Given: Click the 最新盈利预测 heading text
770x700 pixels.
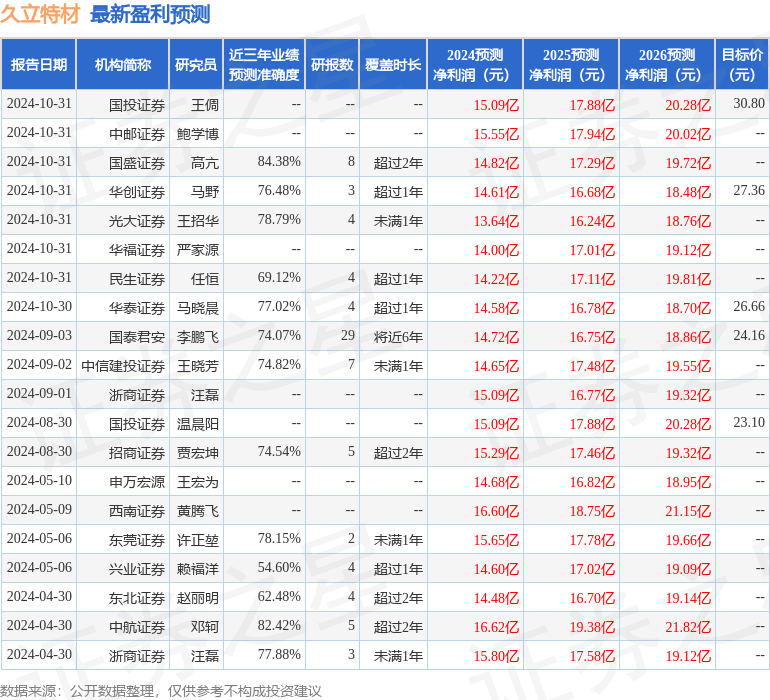Looking at the screenshot, I should point(150,14).
